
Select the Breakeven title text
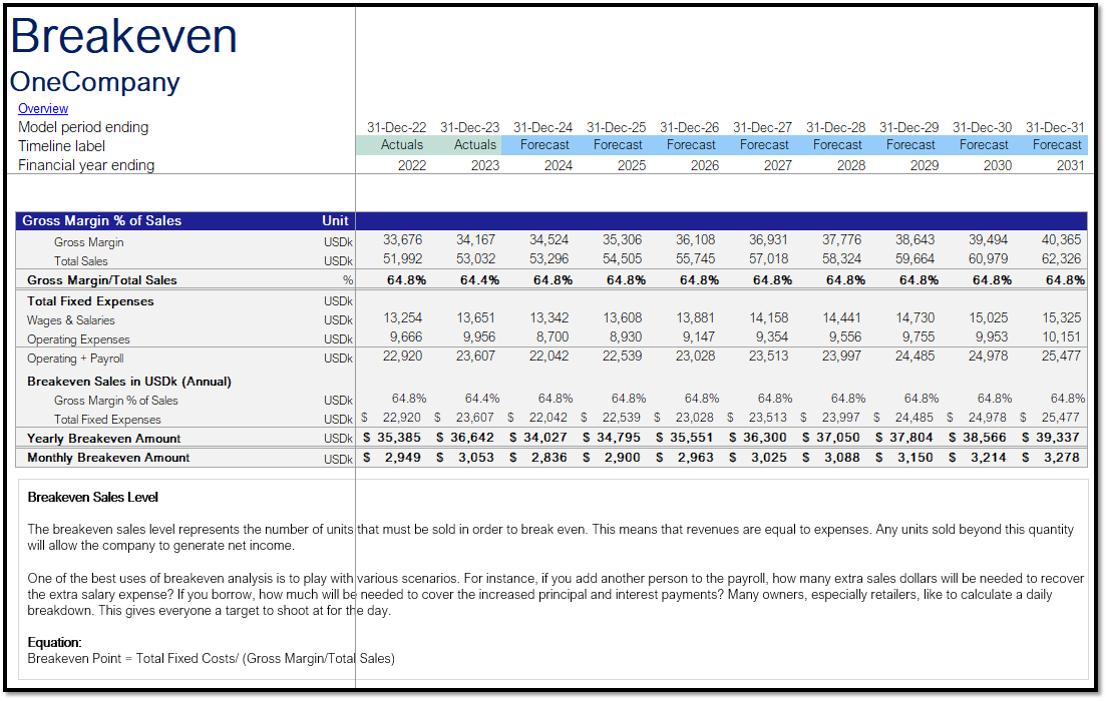click(x=124, y=35)
